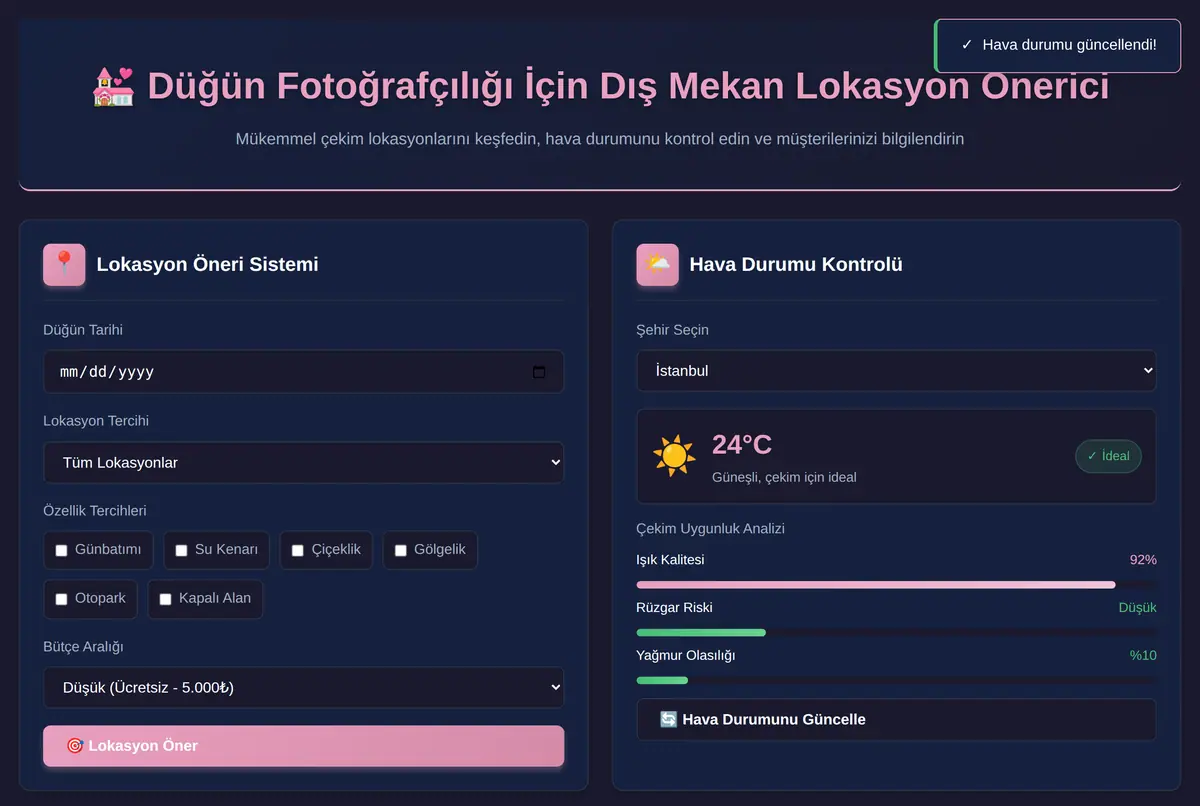
Task: Check the Çiçeklik option
Action: [x=298, y=550]
